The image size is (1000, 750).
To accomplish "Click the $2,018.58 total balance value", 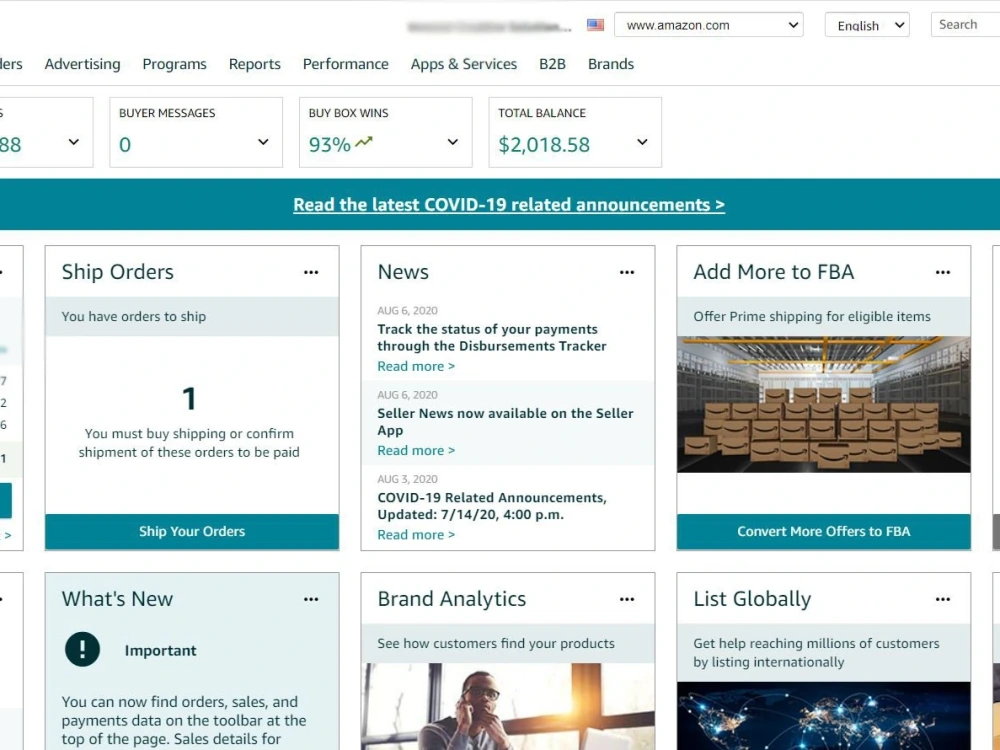I will 544,145.
